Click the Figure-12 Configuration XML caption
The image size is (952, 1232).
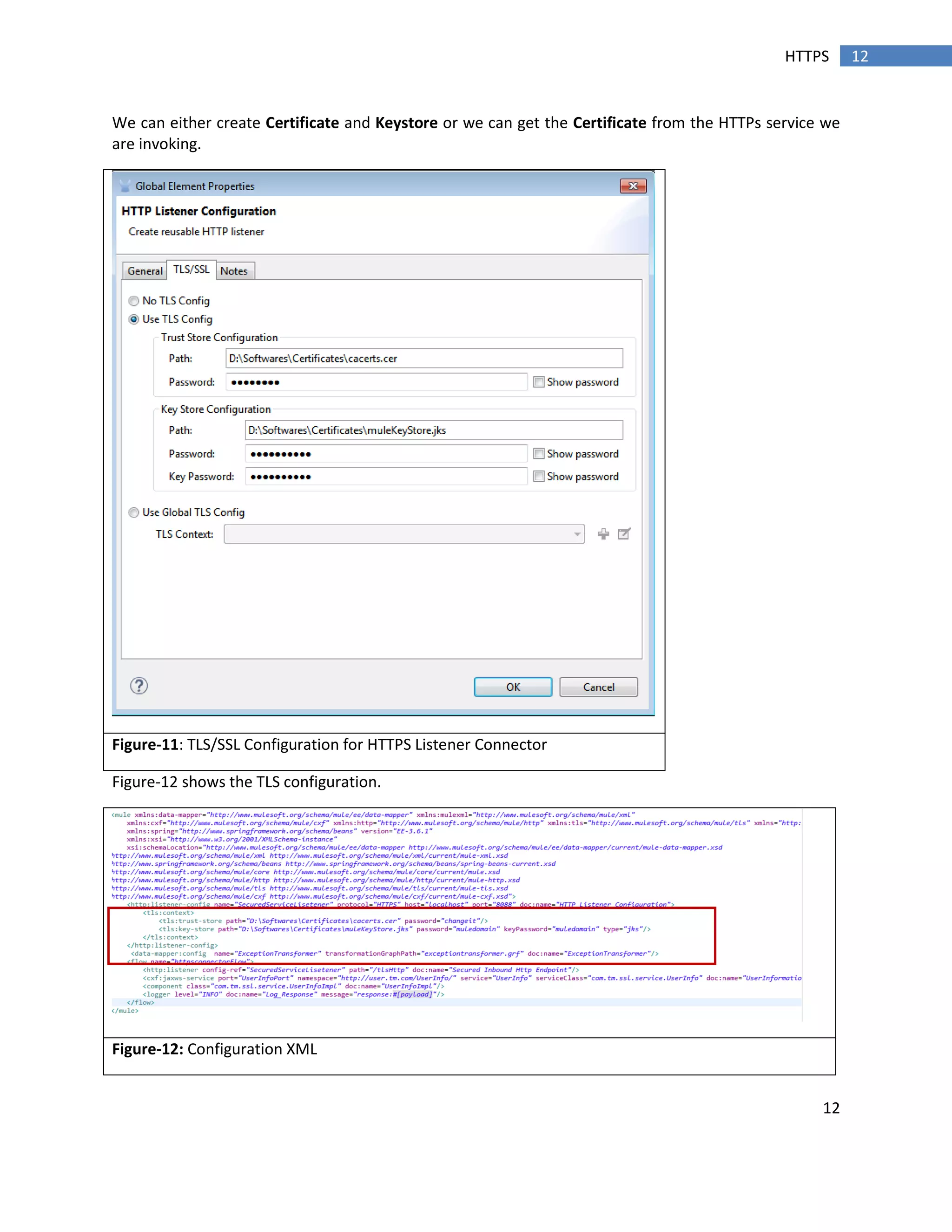(214, 1049)
